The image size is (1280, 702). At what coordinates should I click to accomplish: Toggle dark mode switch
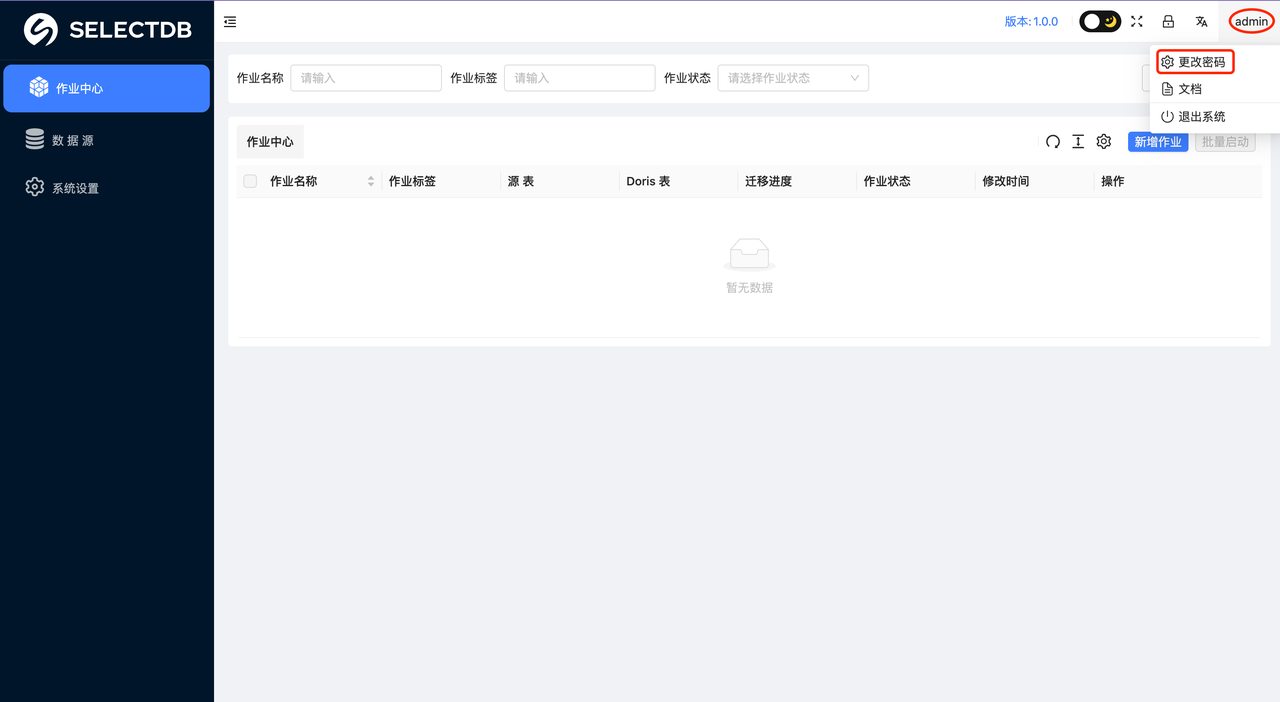(1100, 21)
